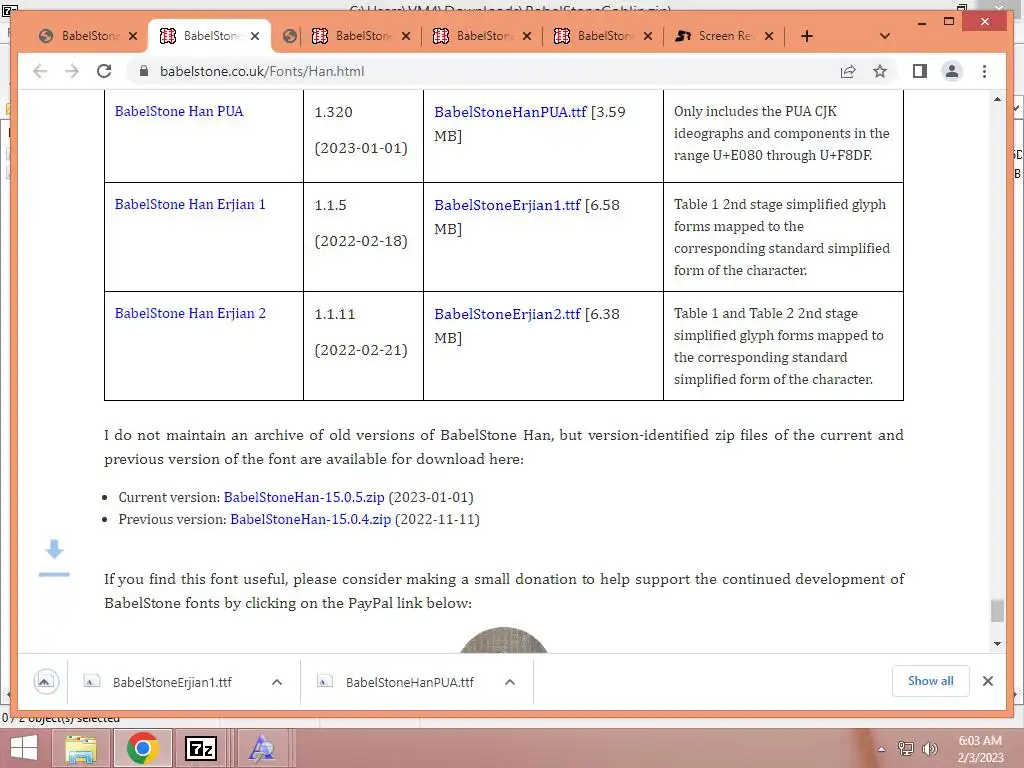Viewport: 1024px width, 768px height.
Task: Open the taskbar clock and date
Action: click(x=980, y=749)
